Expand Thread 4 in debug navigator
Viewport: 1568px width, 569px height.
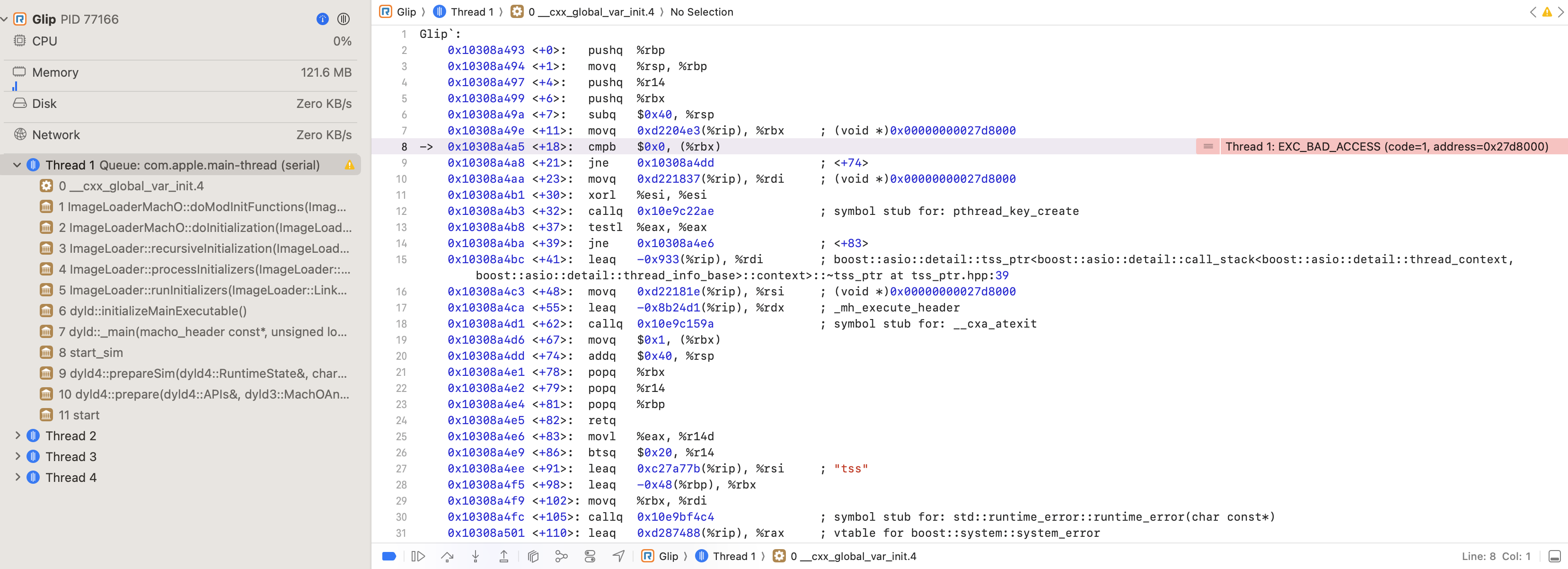pos(18,477)
